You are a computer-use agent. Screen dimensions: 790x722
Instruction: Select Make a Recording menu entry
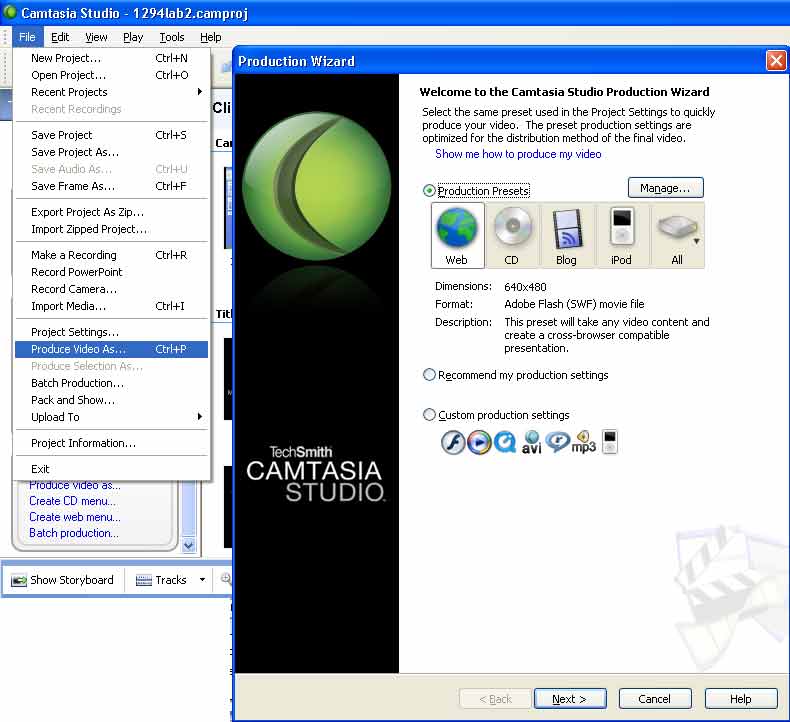(111, 255)
